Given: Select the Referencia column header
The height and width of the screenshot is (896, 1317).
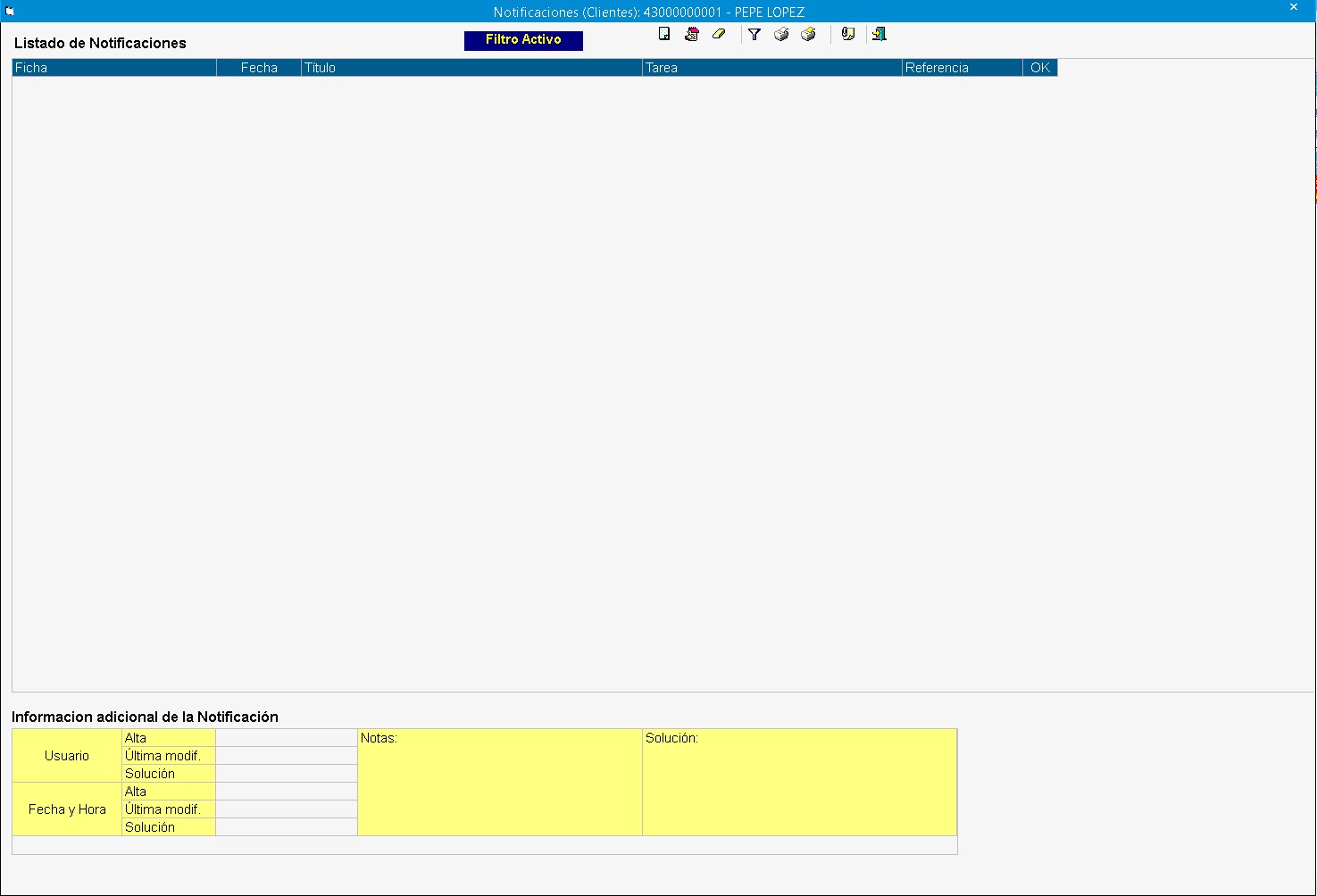Looking at the screenshot, I should pos(962,68).
